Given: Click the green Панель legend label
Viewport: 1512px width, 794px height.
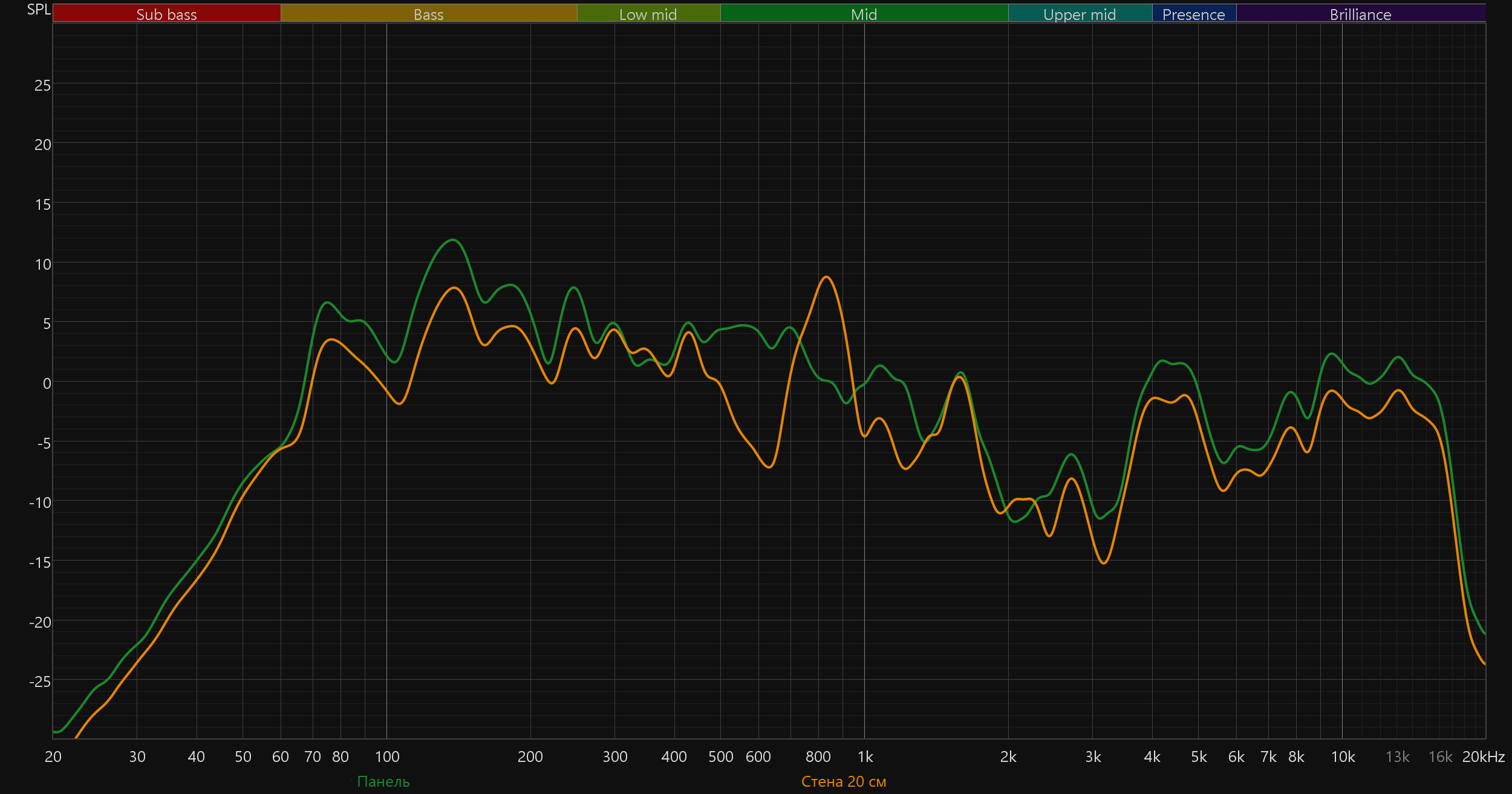Looking at the screenshot, I should 383,781.
